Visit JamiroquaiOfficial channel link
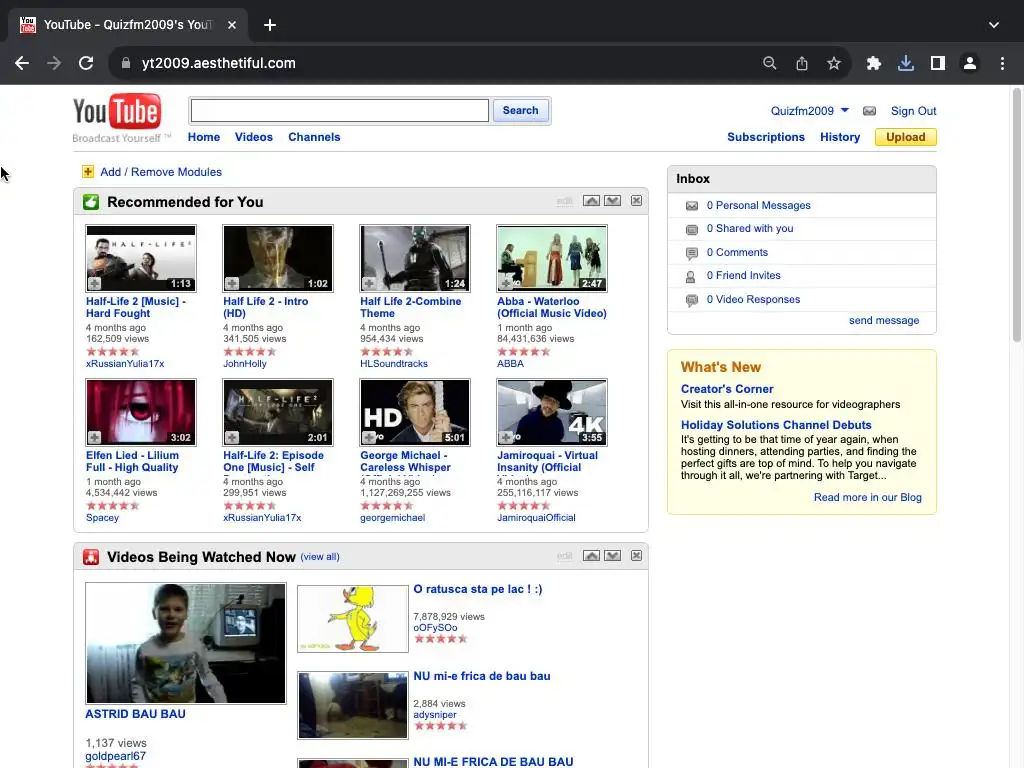1024x768 pixels. point(536,518)
